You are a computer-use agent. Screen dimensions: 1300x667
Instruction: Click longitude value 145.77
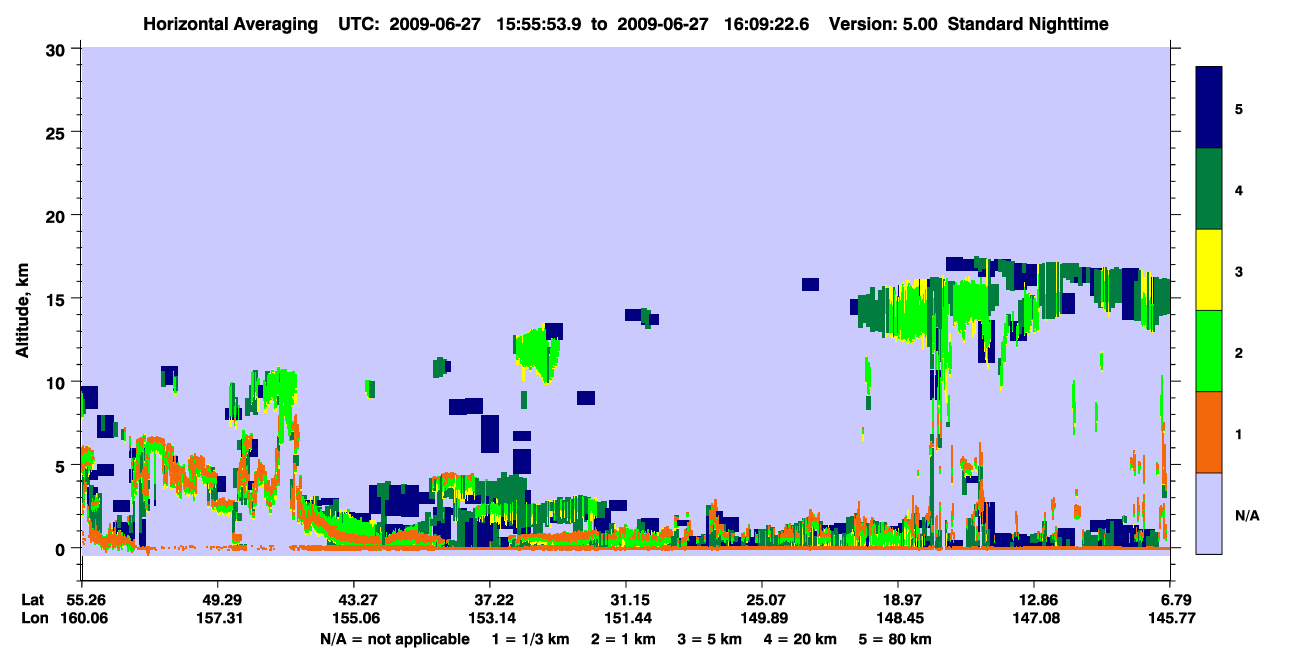pyautogui.click(x=1169, y=619)
